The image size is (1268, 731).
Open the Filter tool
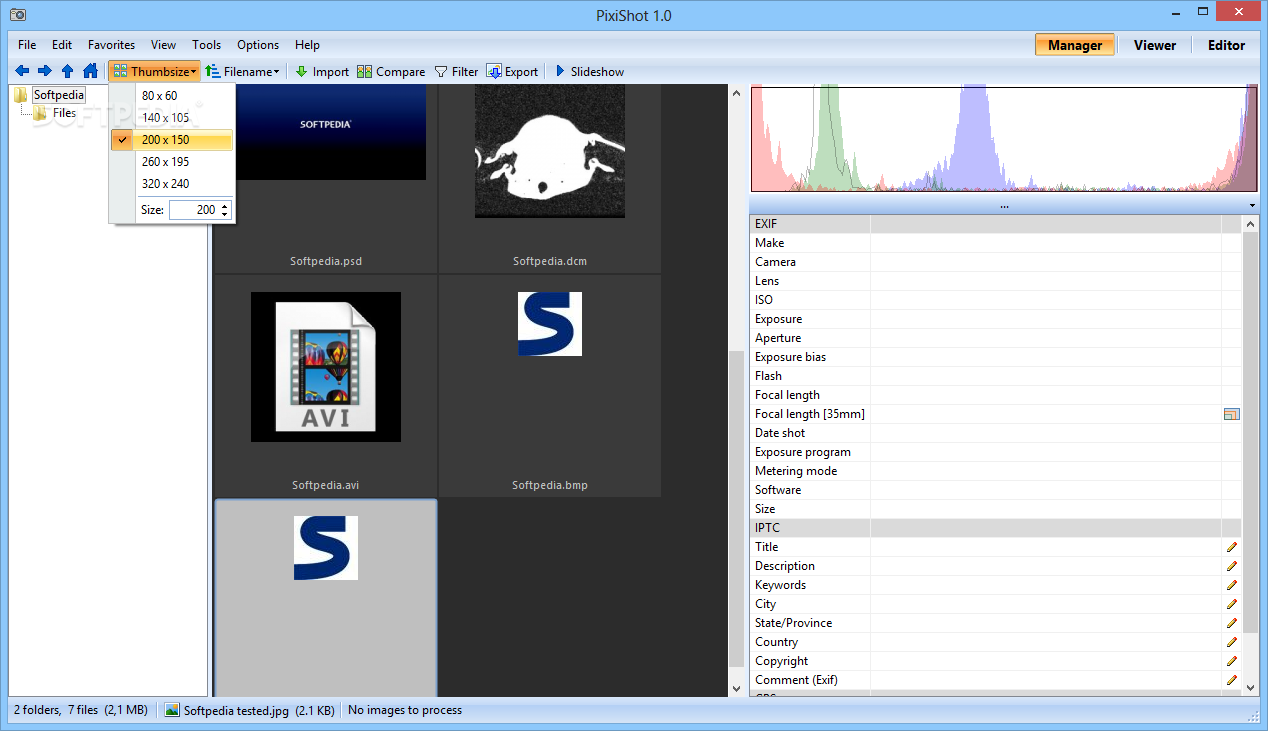[x=456, y=71]
